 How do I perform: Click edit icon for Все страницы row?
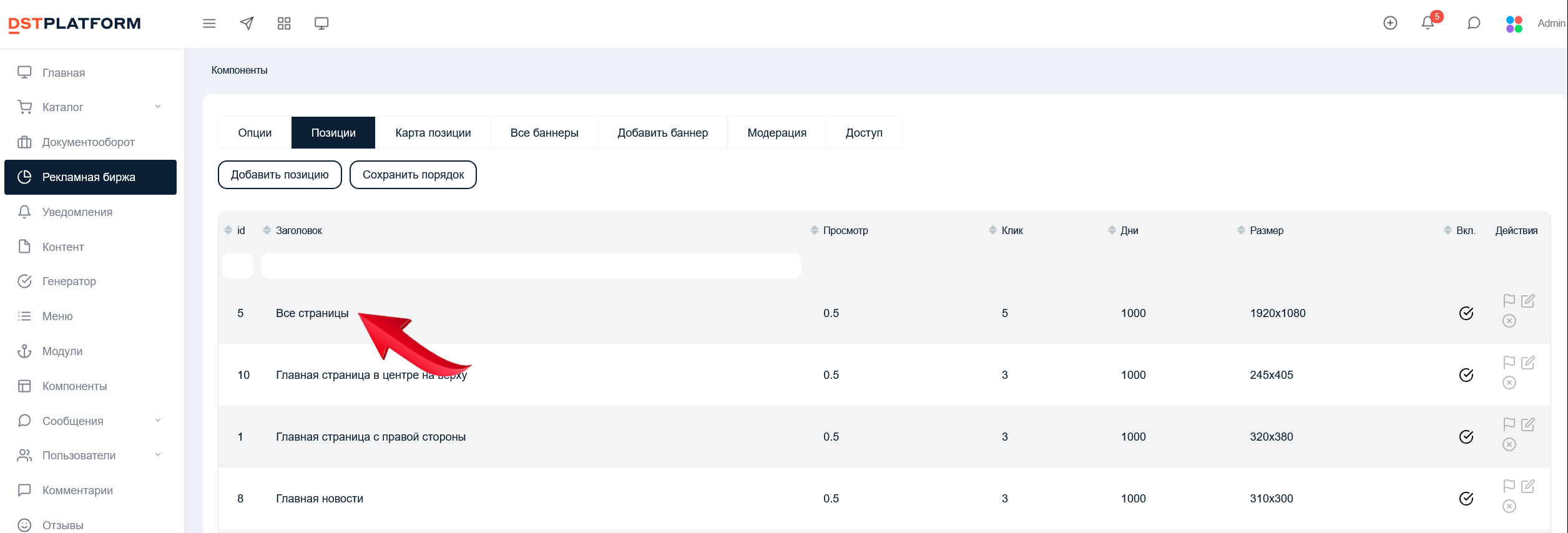point(1528,301)
